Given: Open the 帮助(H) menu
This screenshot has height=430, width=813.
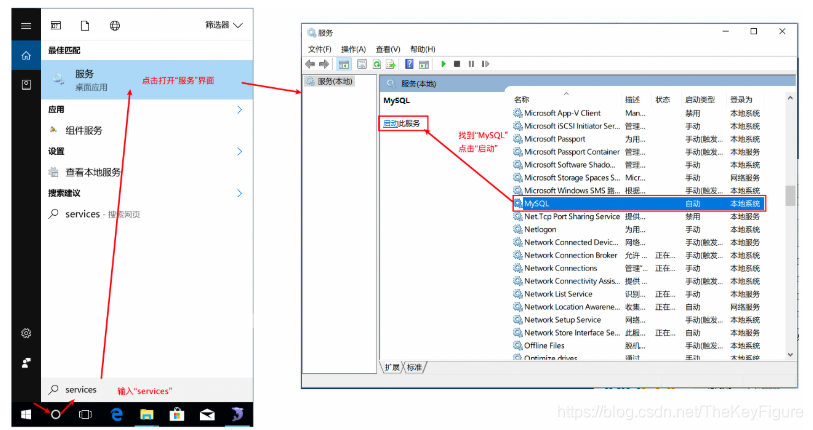Looking at the screenshot, I should (x=423, y=49).
